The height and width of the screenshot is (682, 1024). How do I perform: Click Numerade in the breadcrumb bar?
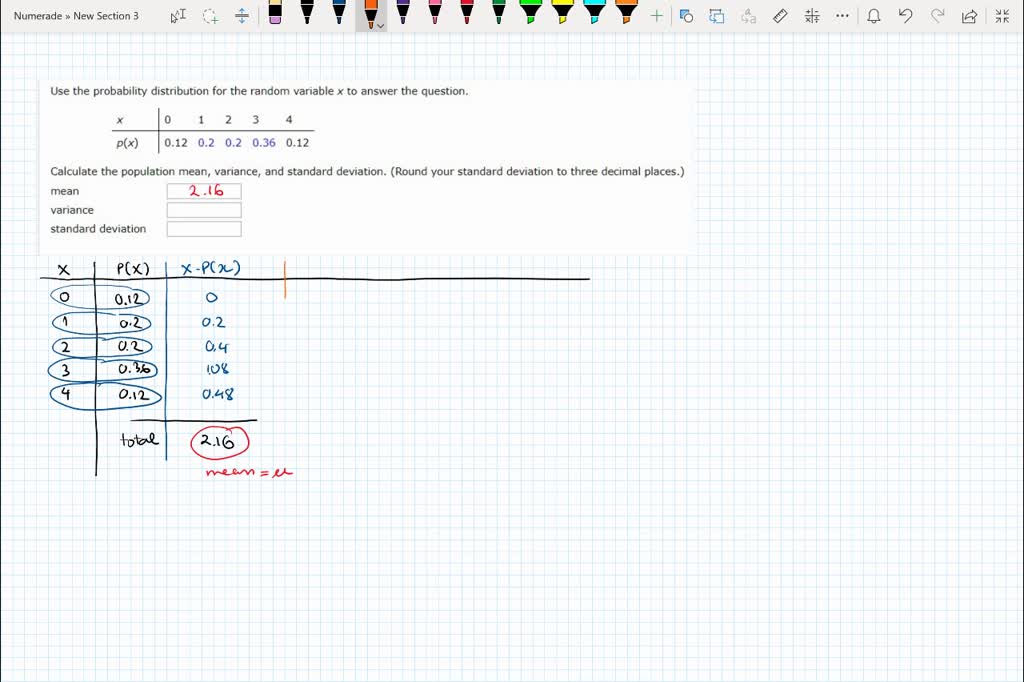tap(38, 15)
